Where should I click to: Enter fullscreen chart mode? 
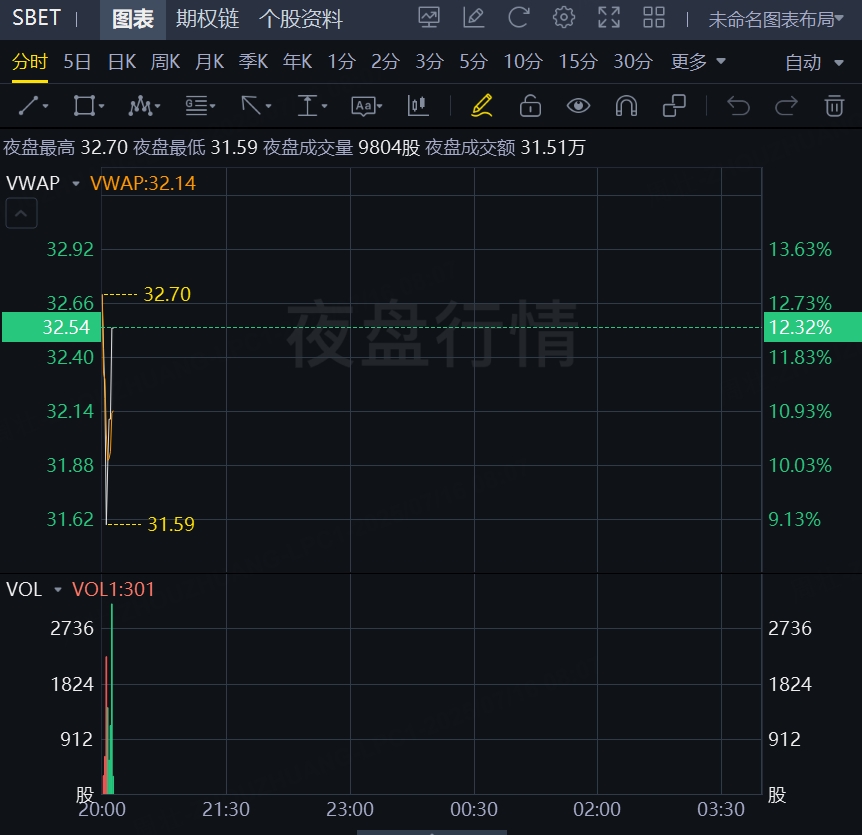(x=608, y=18)
